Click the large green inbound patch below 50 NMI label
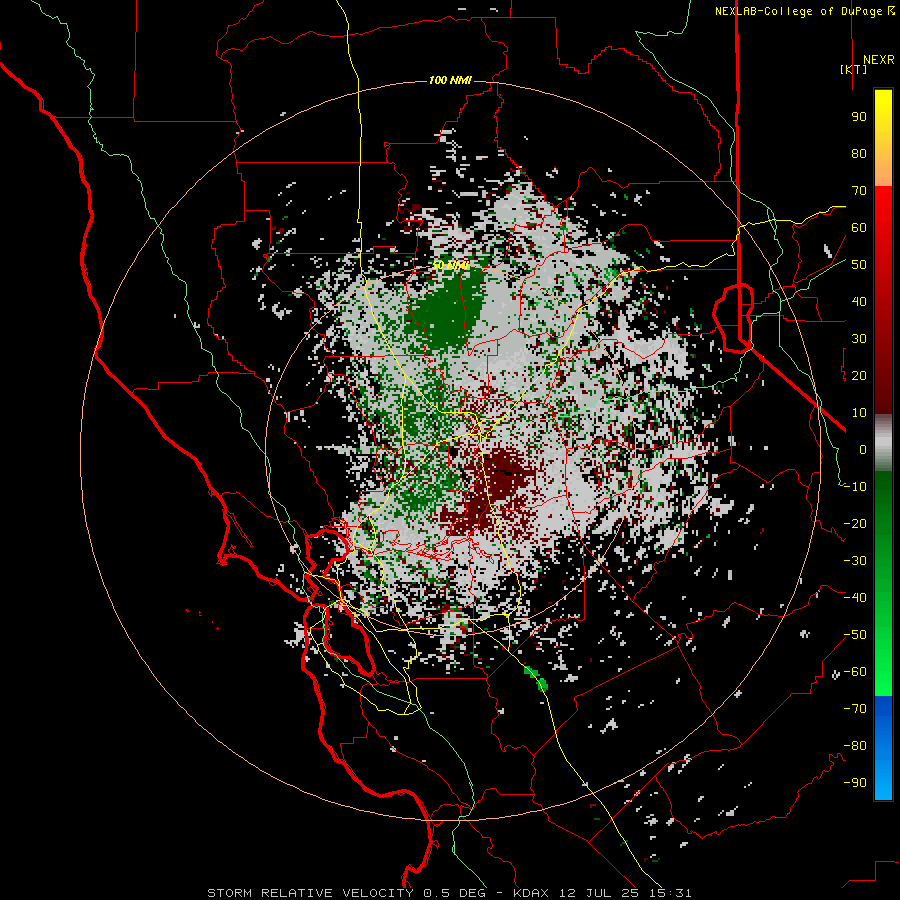The height and width of the screenshot is (900, 900). 448,313
